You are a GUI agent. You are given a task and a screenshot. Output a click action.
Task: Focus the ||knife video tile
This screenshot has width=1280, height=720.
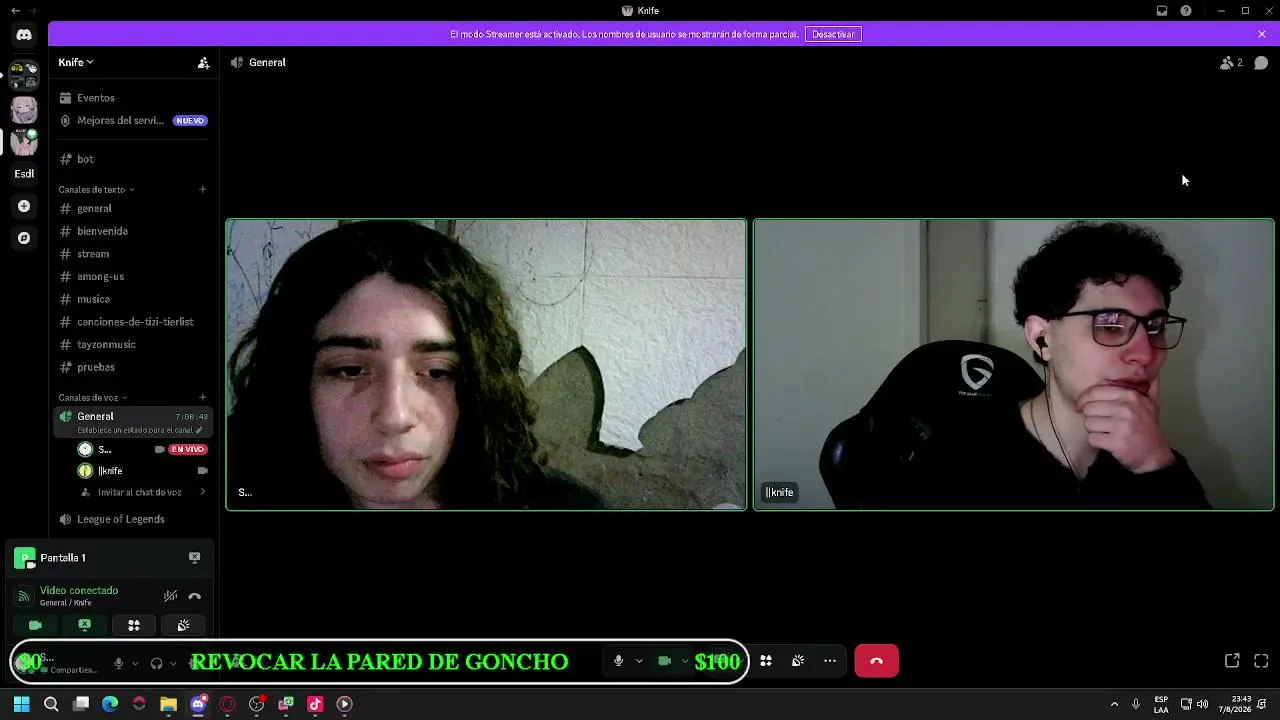[1014, 365]
